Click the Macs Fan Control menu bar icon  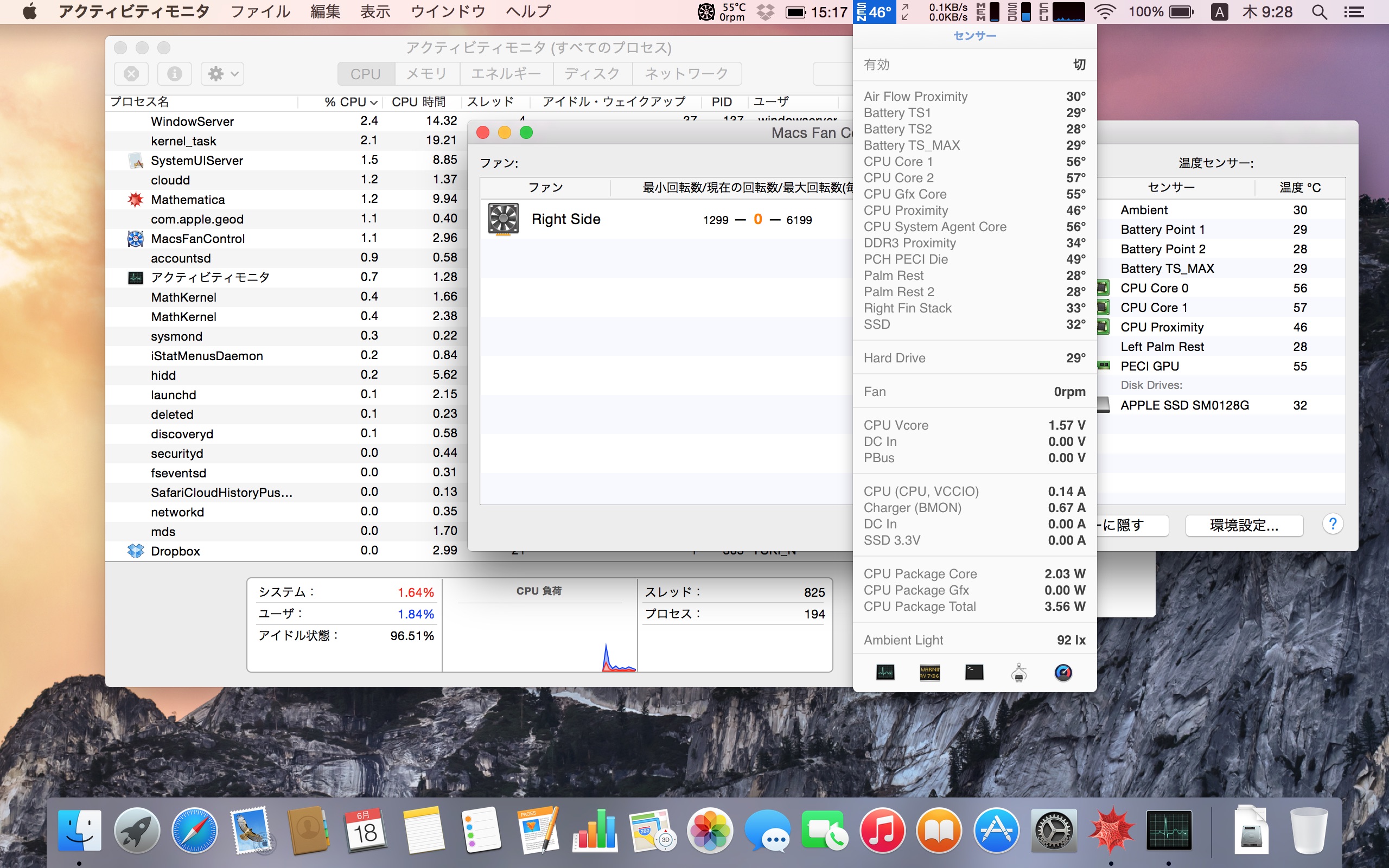click(x=706, y=11)
